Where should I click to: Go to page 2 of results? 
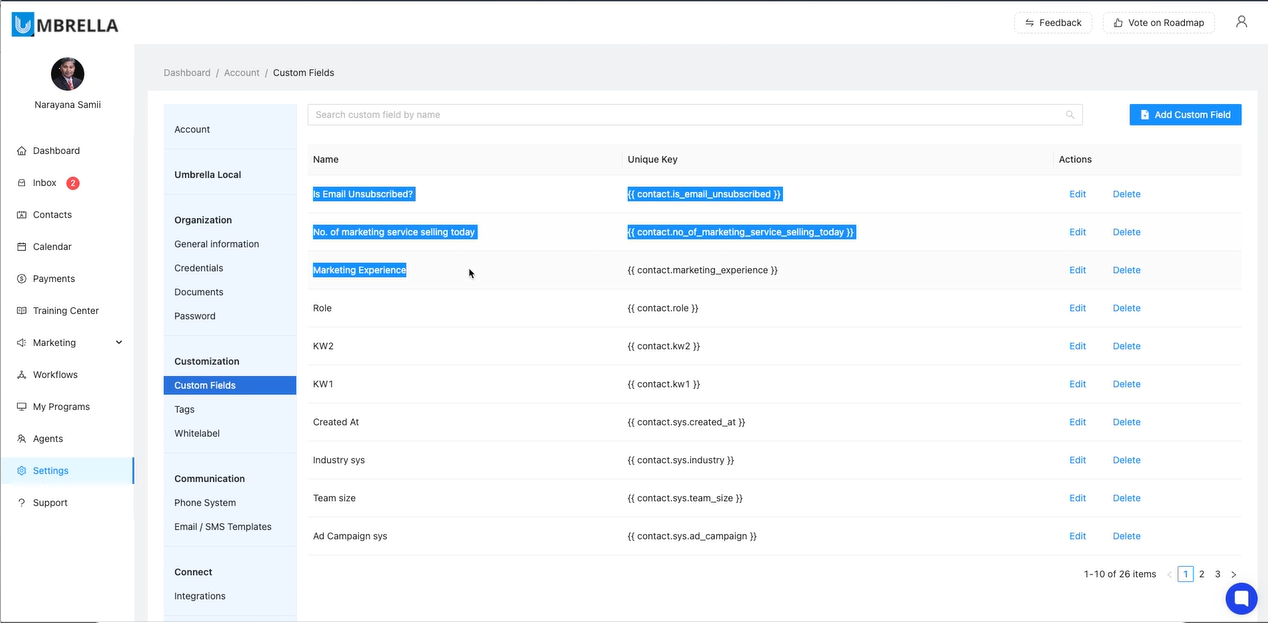point(1202,574)
